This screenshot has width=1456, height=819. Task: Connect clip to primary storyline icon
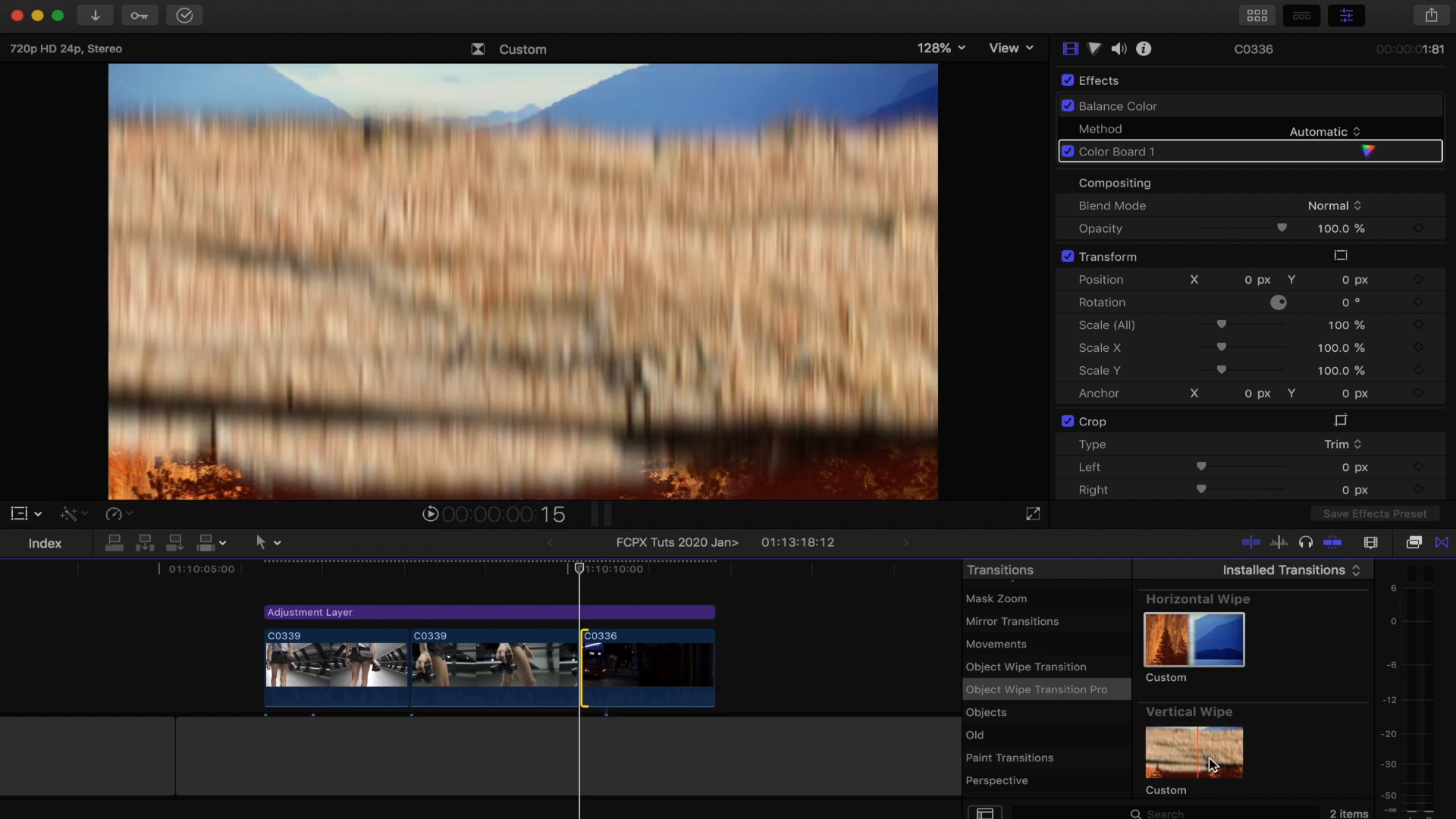point(115,543)
